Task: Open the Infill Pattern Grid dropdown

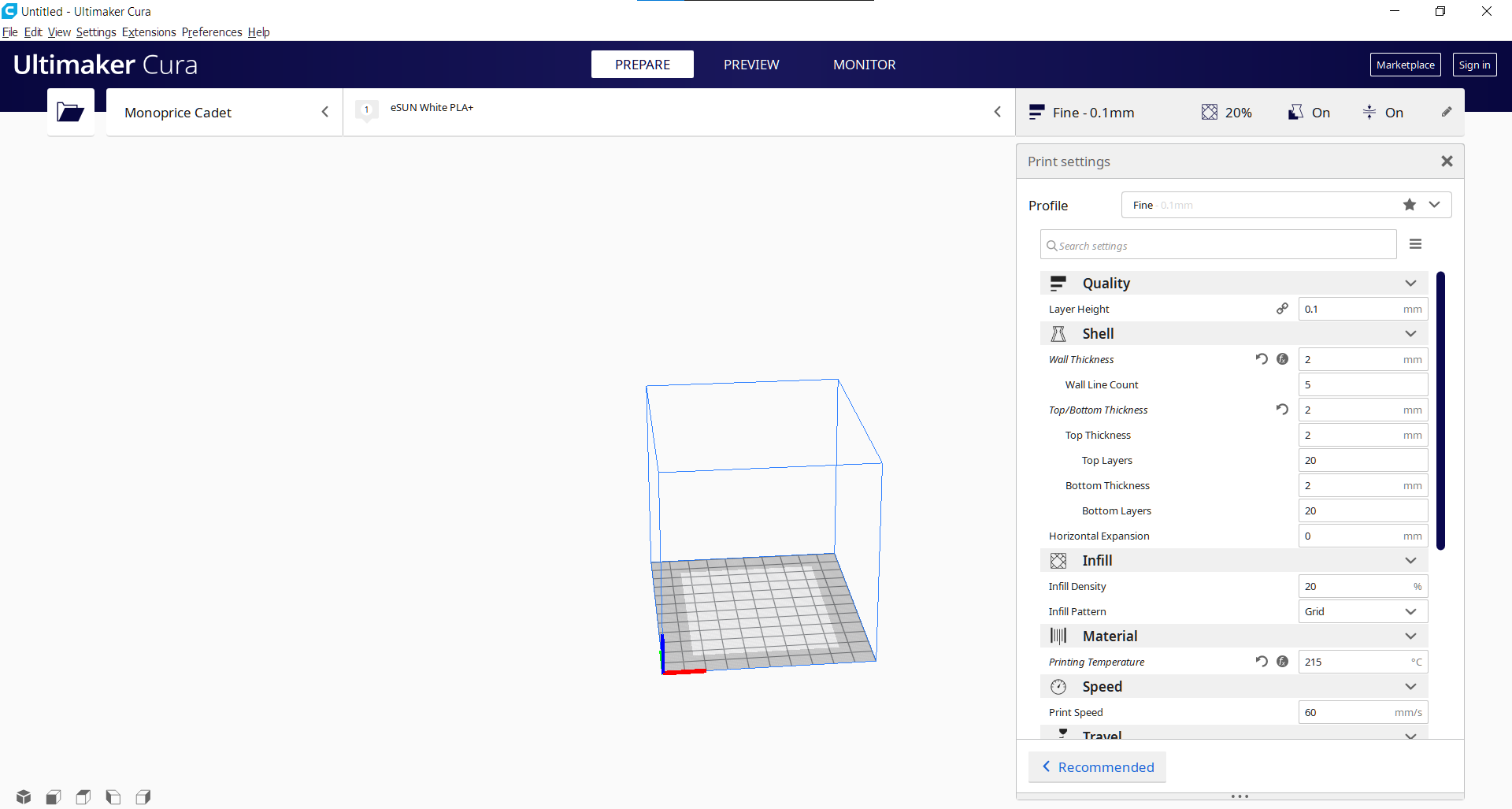Action: point(1363,611)
